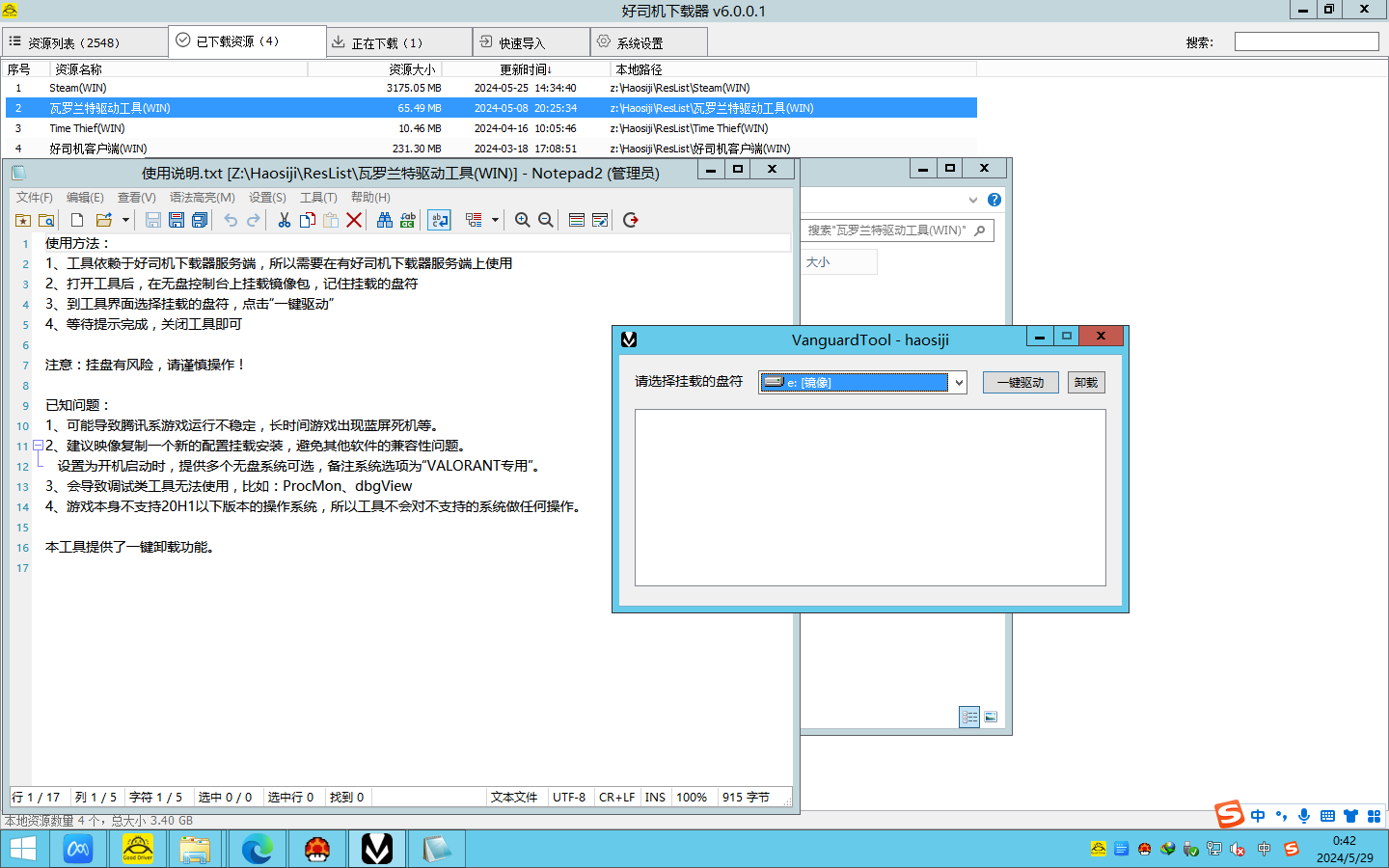Open the 工具(T) menu in Notepad2

(318, 197)
